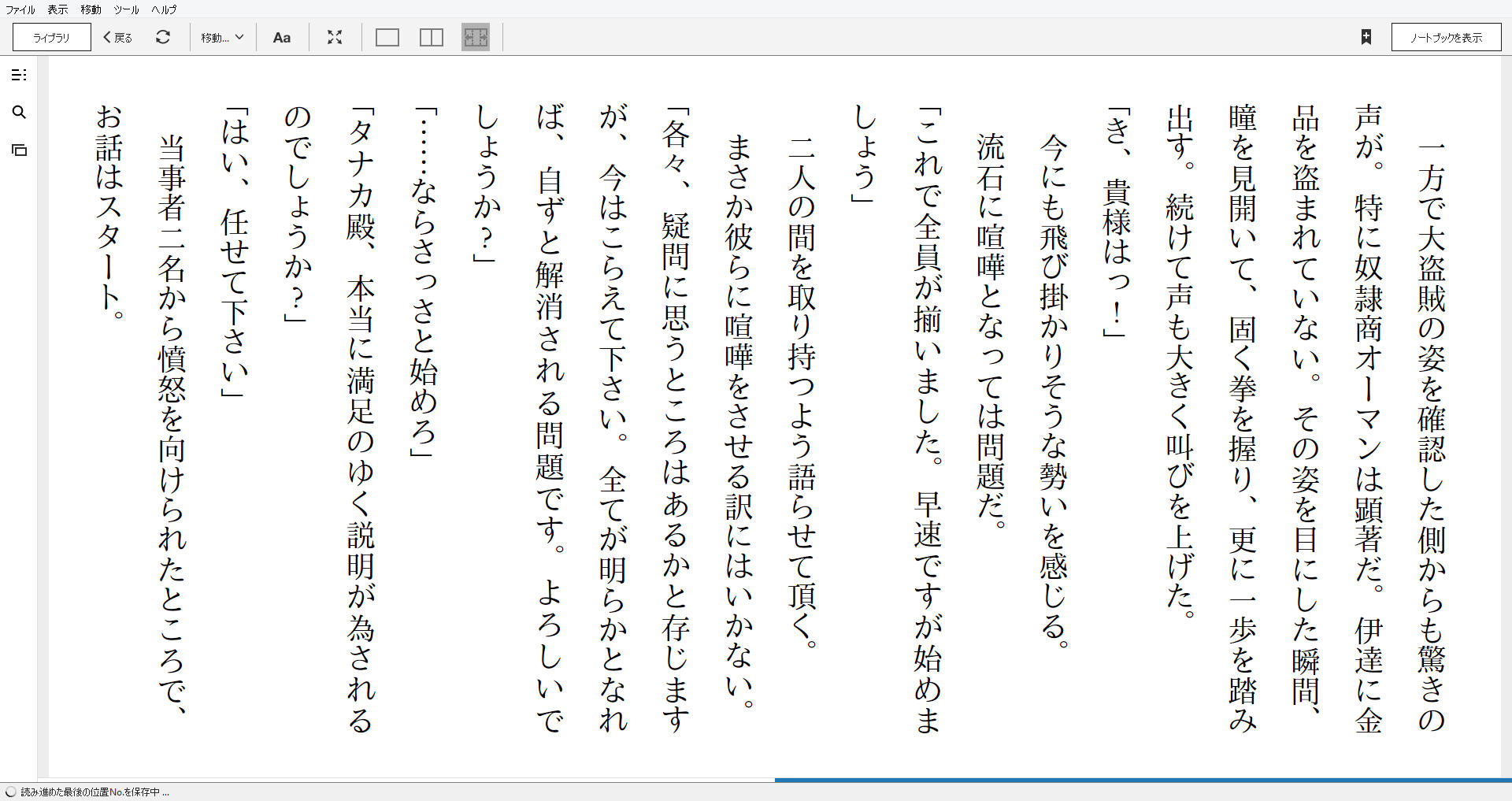Expand the 移動 dropdown in toolbar
1512x801 pixels.
[222, 37]
